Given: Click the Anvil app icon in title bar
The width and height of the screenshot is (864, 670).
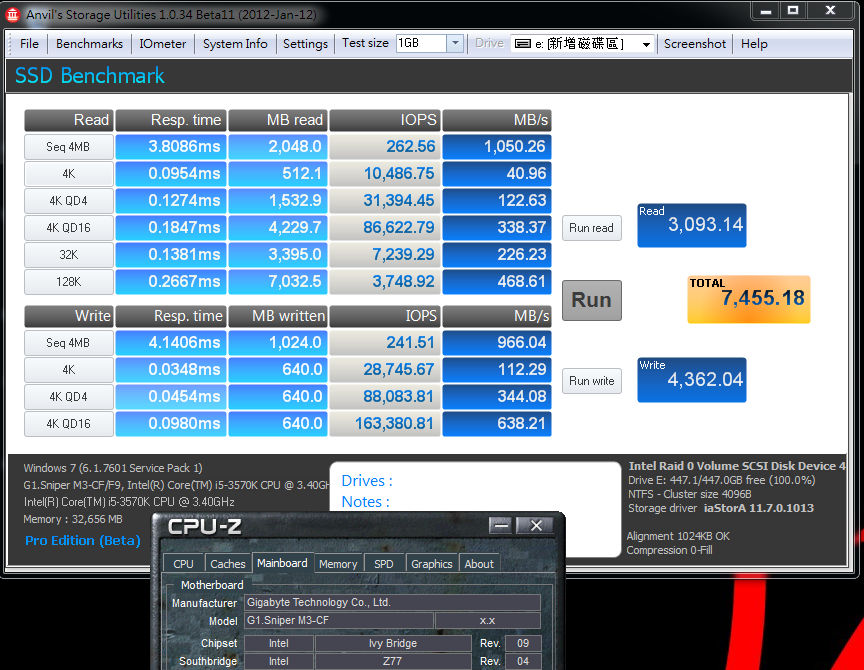Looking at the screenshot, I should [13, 15].
